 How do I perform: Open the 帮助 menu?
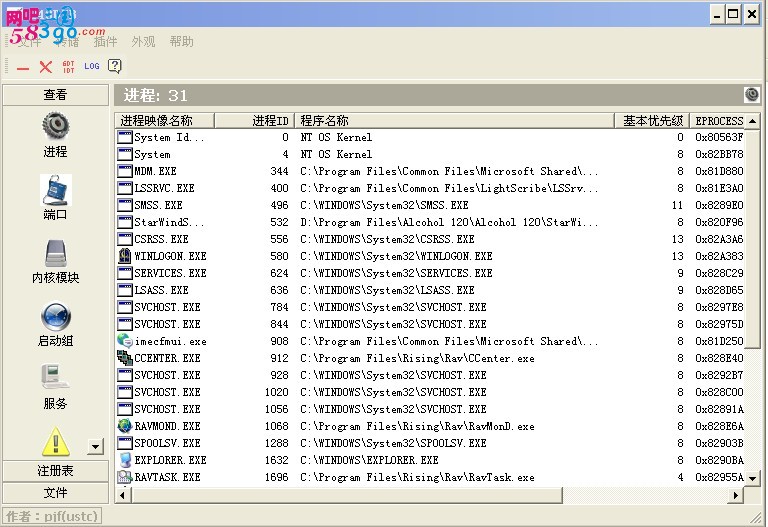[181, 42]
